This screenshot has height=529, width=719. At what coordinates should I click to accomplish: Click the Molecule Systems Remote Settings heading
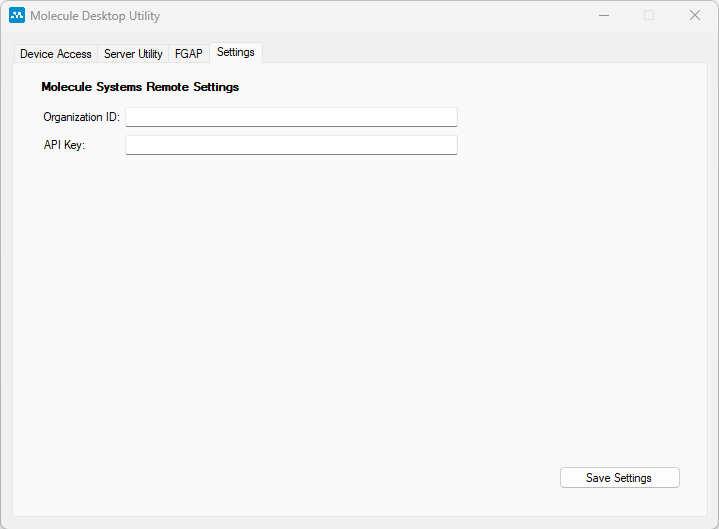coord(140,87)
